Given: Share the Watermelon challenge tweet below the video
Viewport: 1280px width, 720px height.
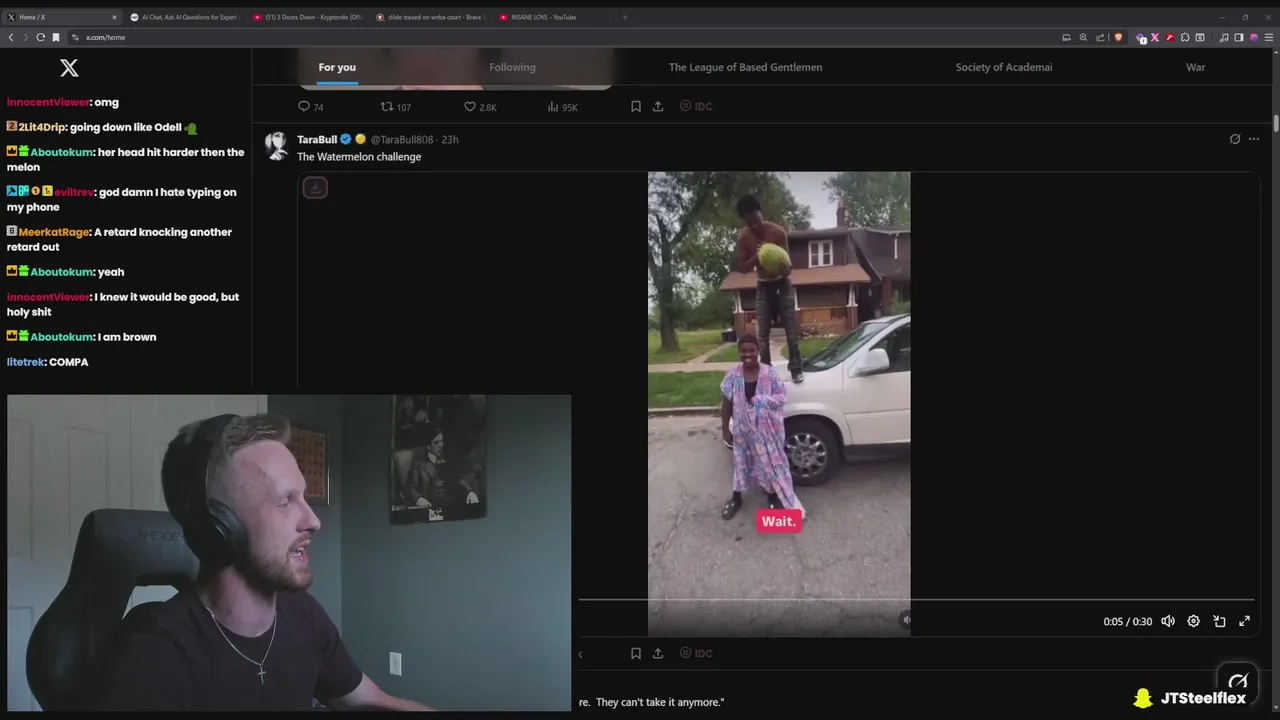Looking at the screenshot, I should pyautogui.click(x=658, y=653).
